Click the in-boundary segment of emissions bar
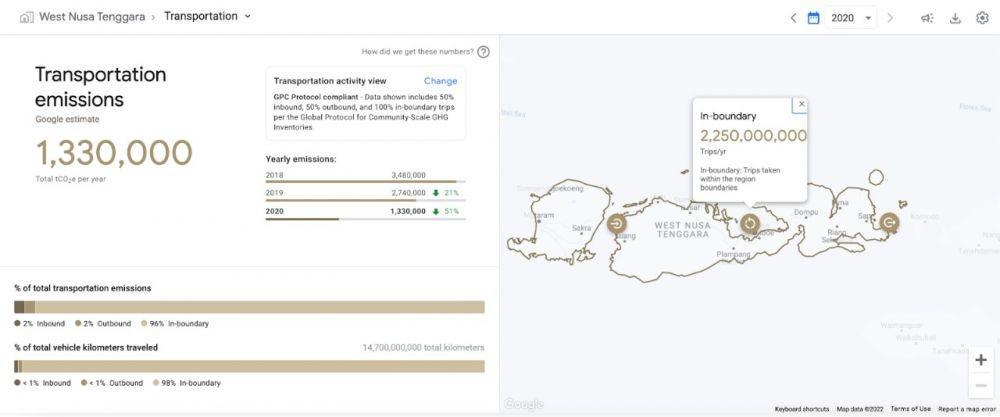 (260, 307)
